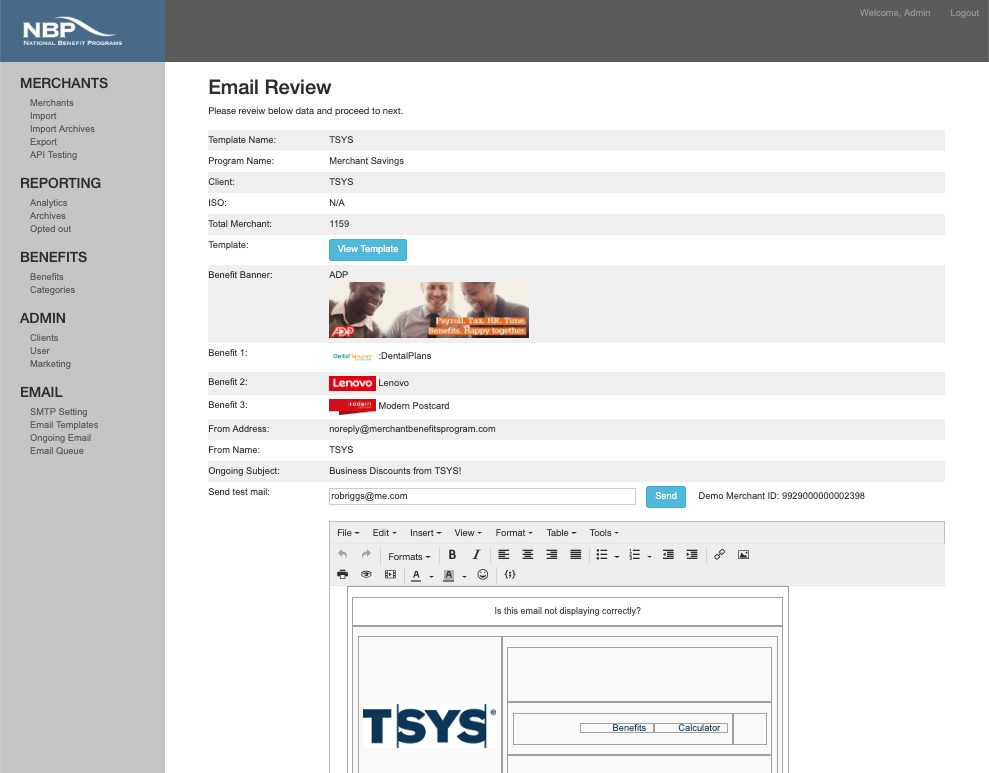Open the emoticons picker
Screen dimensions: 989x773
pyautogui.click(x=483, y=575)
